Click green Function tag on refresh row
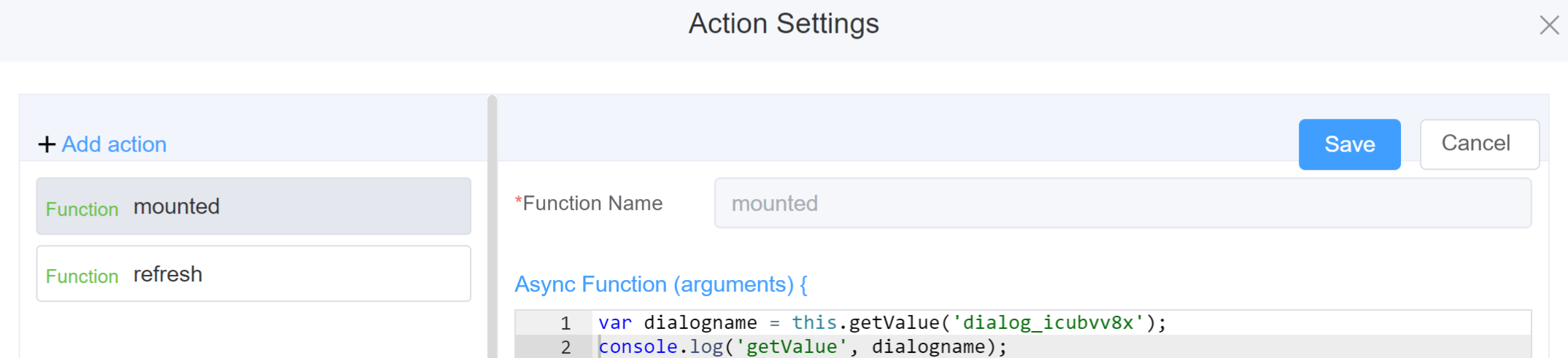 coord(82,276)
